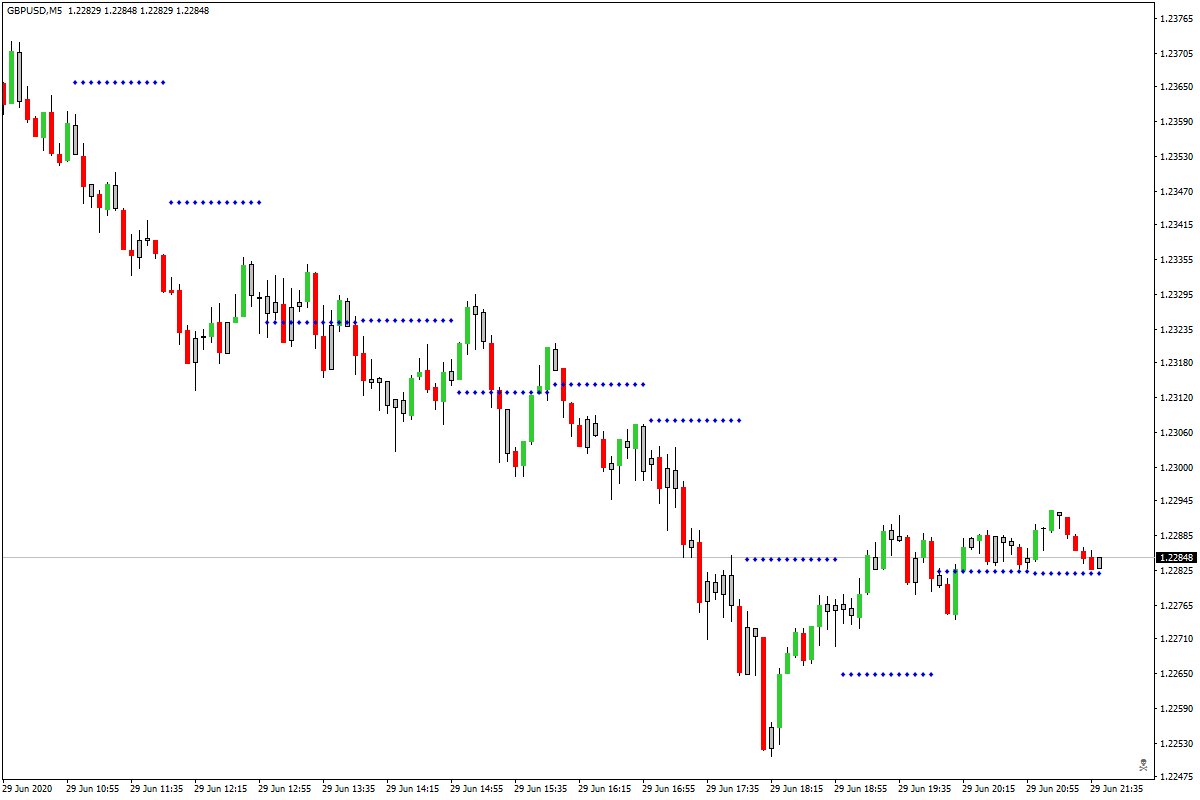Image resolution: width=1200 pixels, height=800 pixels.
Task: Click the topmost blue dotted level line
Action: pos(119,82)
